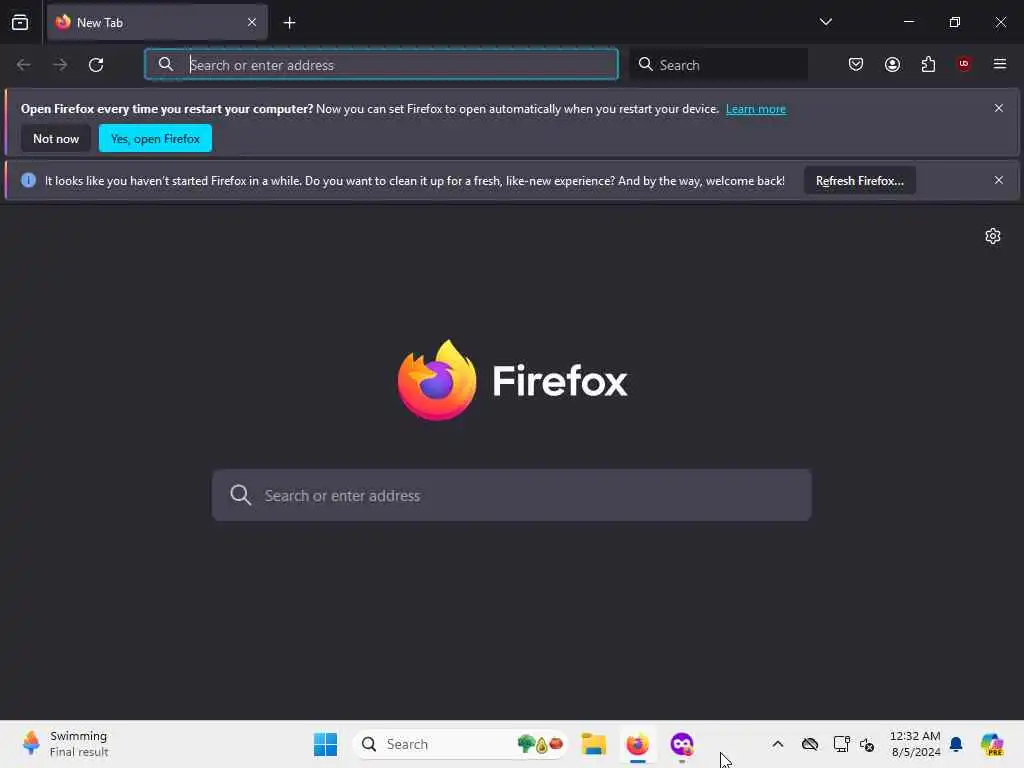Viewport: 1024px width, 768px height.
Task: Click the center Search or enter address box
Action: tap(512, 495)
